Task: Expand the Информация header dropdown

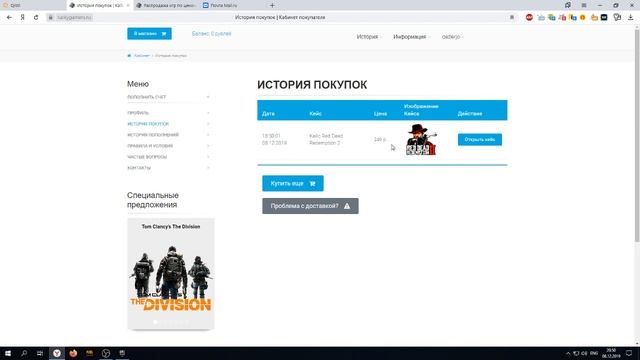Action: 411,37
